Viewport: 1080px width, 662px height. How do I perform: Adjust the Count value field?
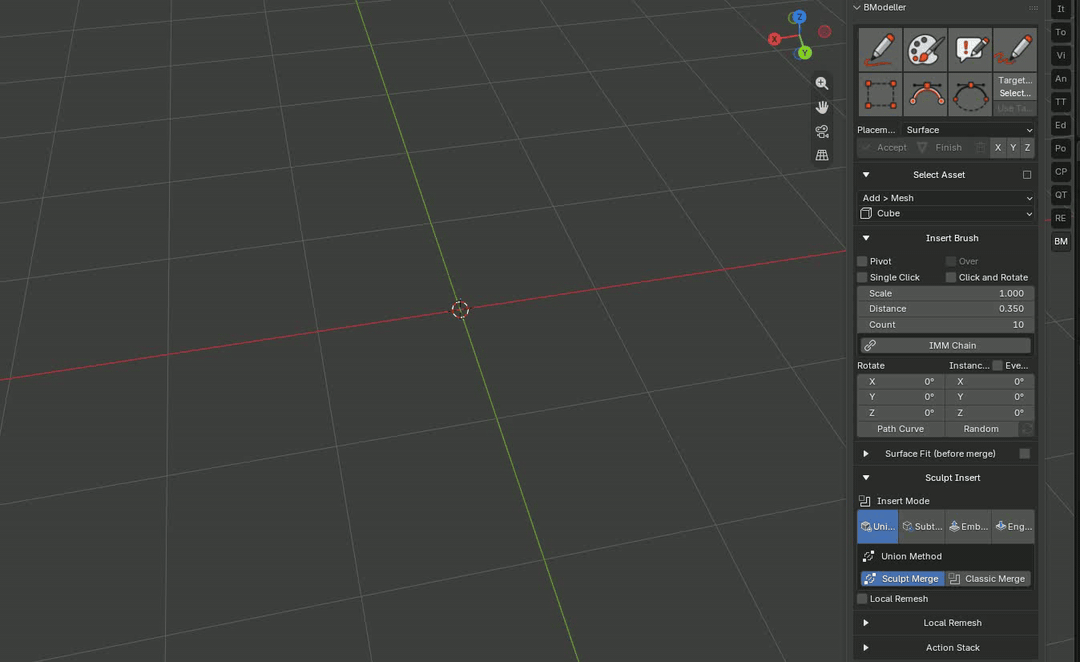(946, 324)
